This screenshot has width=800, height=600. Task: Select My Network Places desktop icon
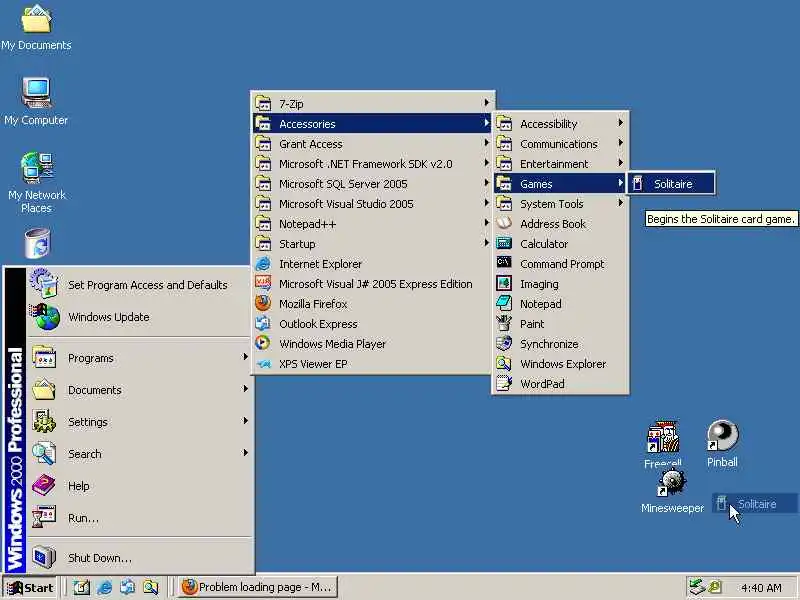coord(36,183)
